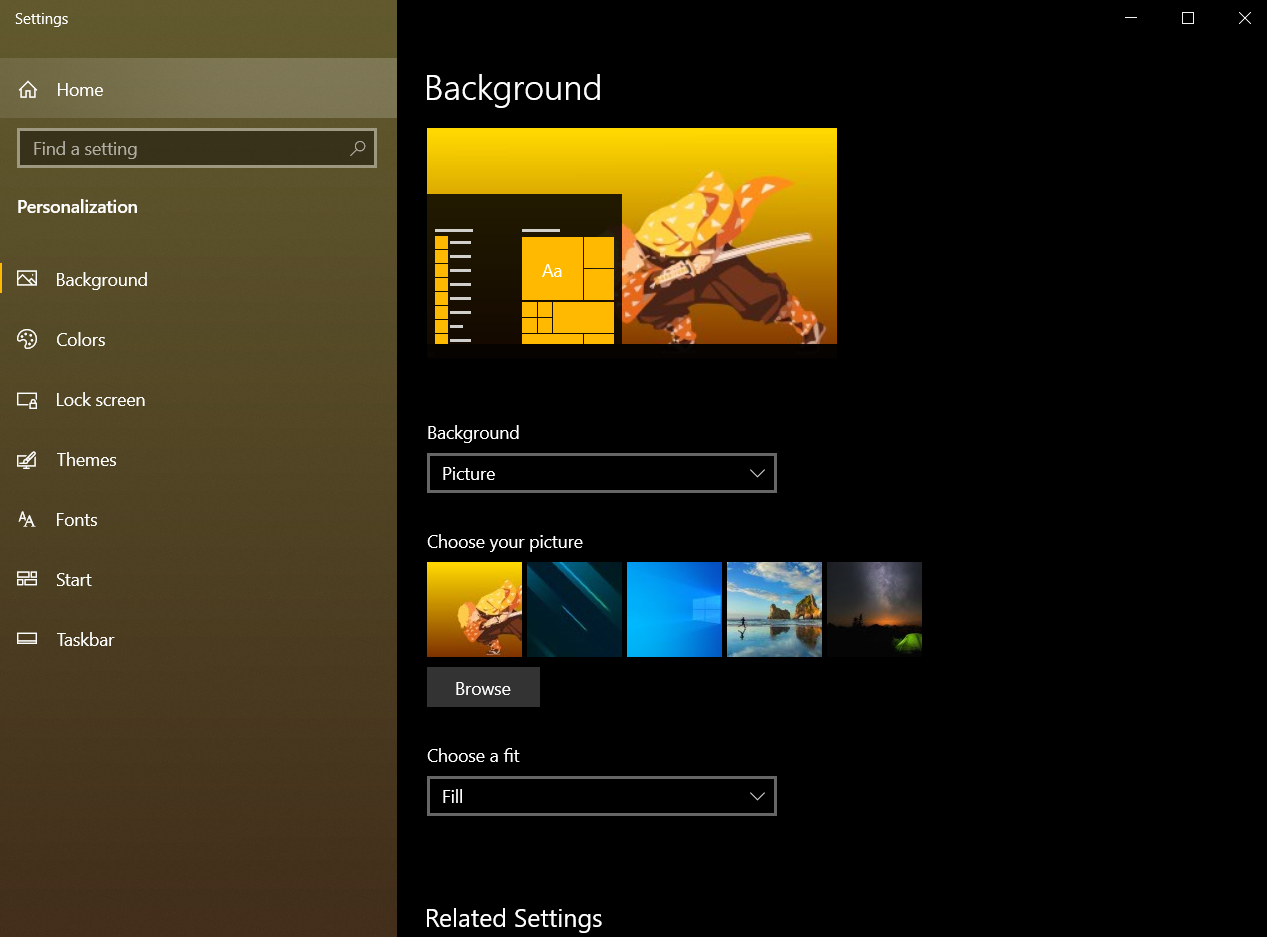
Task: Open the Colors settings page
Action: click(198, 340)
